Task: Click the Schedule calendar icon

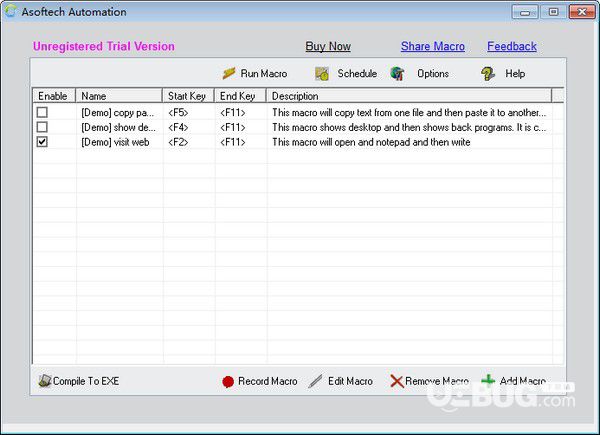Action: (322, 73)
